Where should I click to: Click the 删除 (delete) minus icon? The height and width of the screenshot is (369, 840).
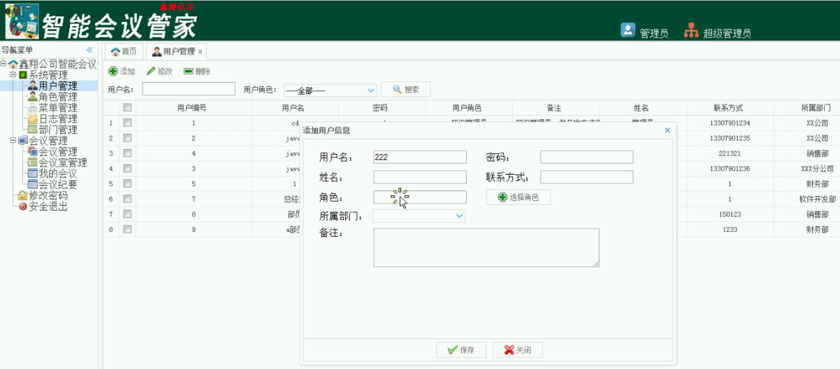click(x=188, y=71)
